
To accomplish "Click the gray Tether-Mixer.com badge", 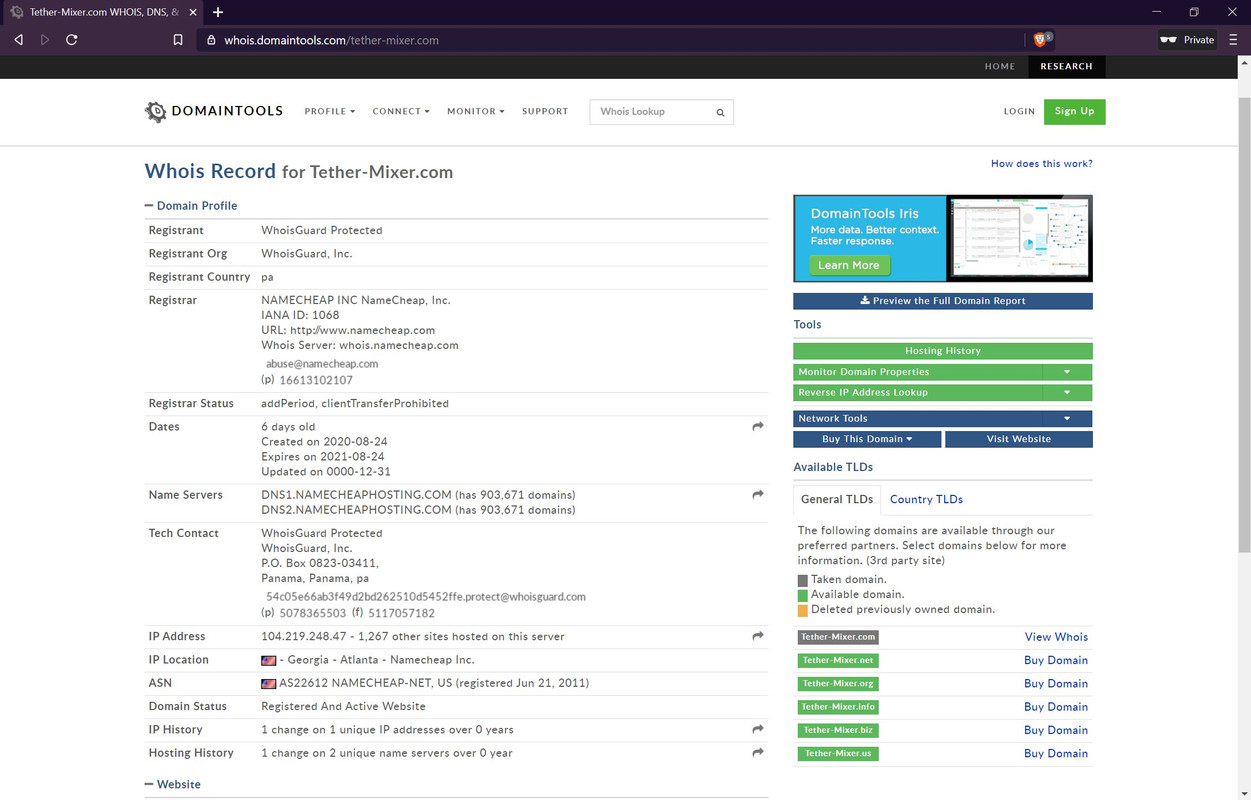I will 838,637.
